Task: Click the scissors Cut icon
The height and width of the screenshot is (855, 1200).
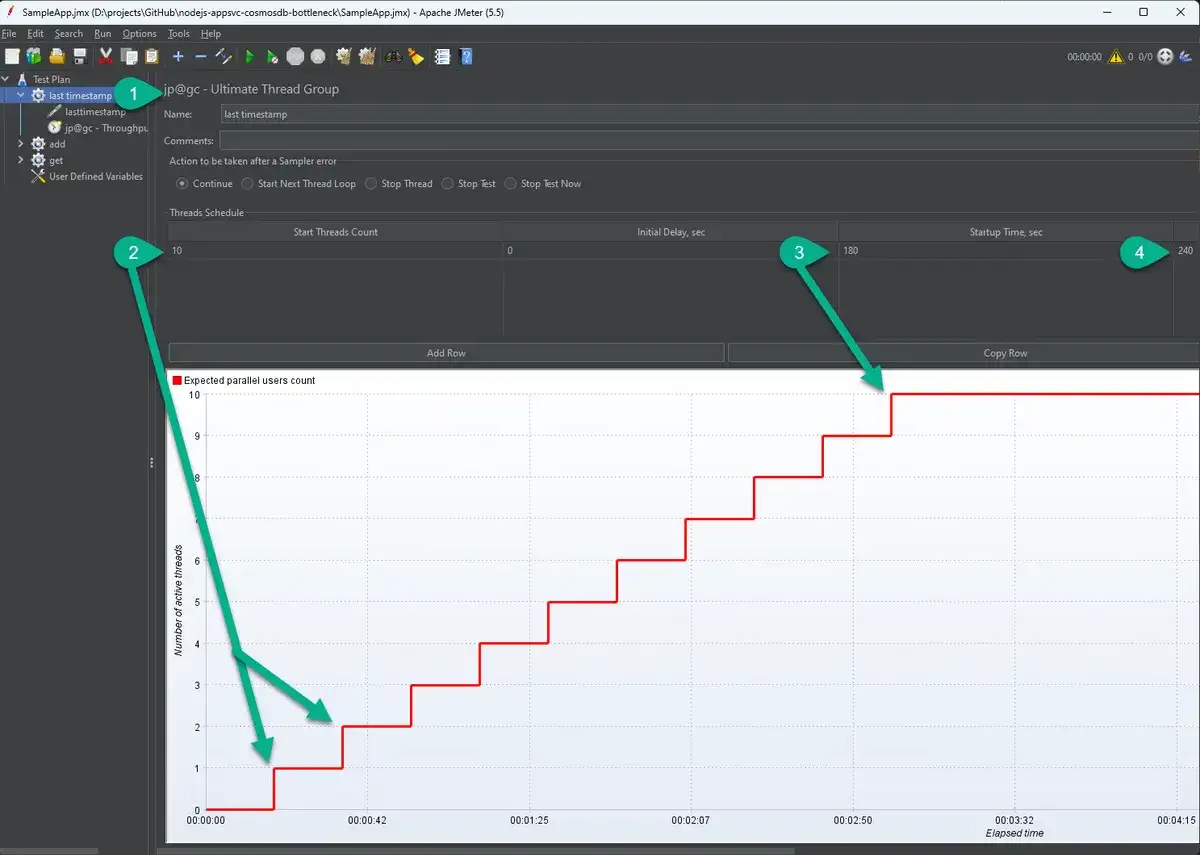Action: click(x=105, y=57)
